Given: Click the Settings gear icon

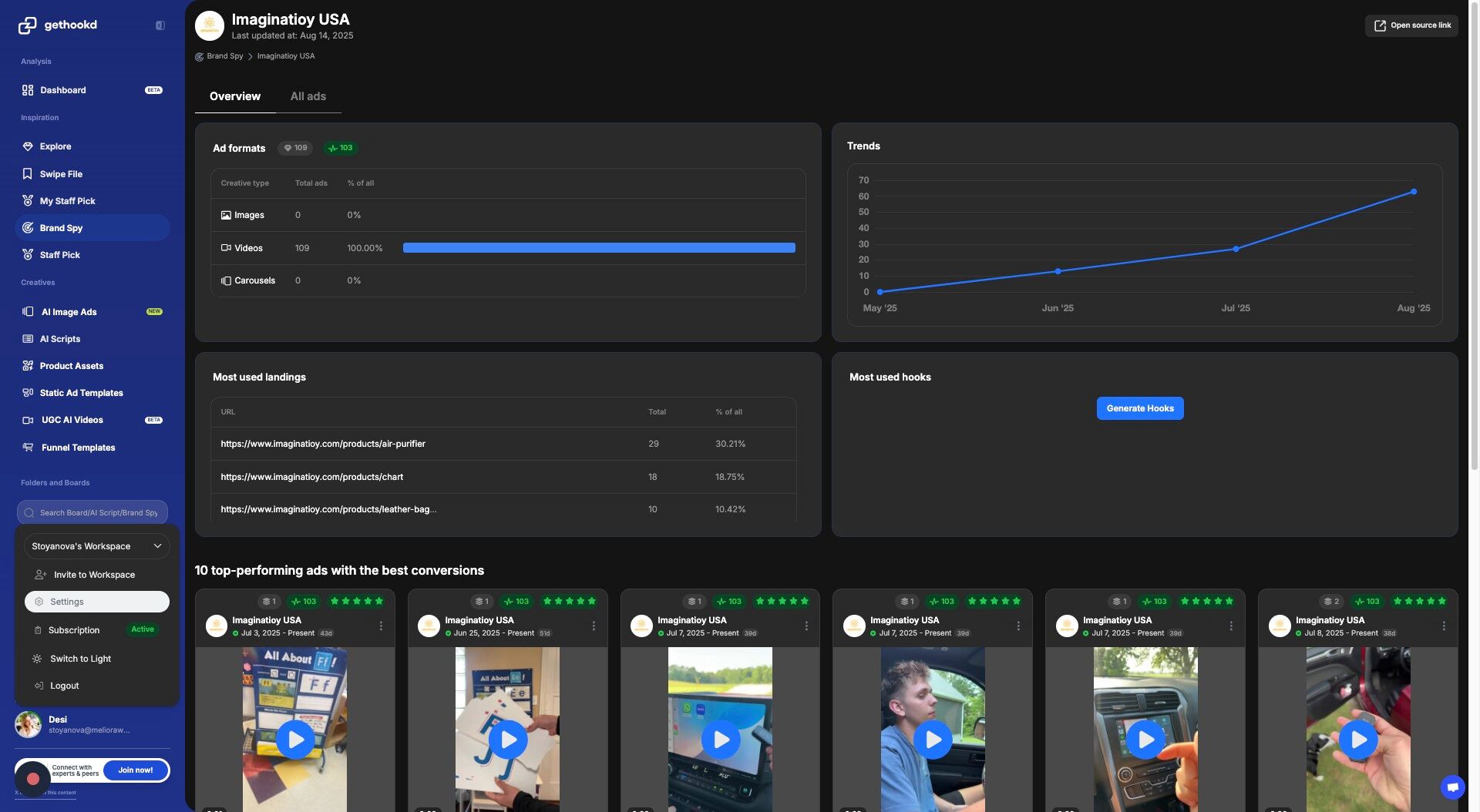Looking at the screenshot, I should [x=39, y=602].
